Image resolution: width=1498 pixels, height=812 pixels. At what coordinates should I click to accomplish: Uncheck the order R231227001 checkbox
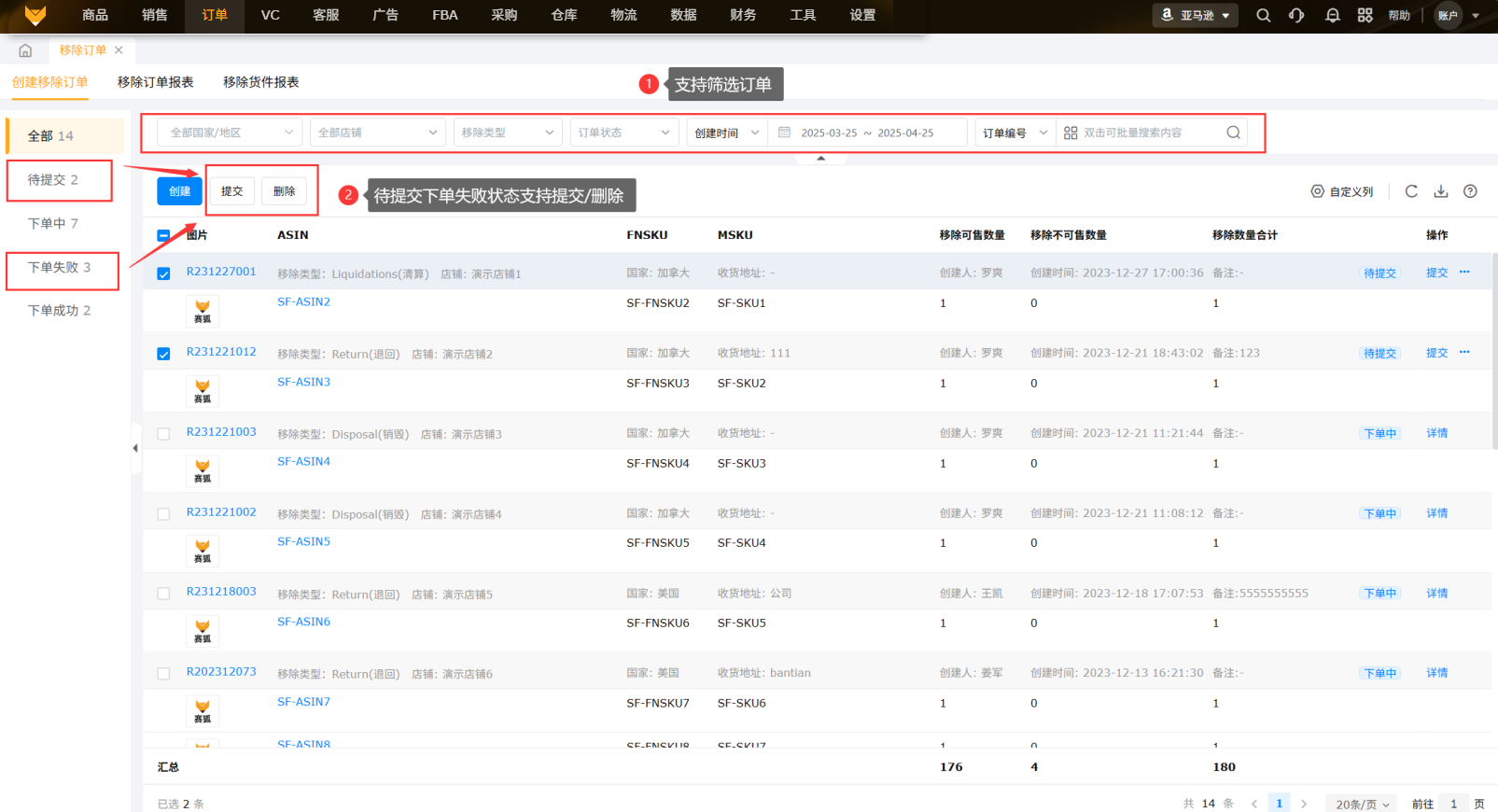click(163, 273)
